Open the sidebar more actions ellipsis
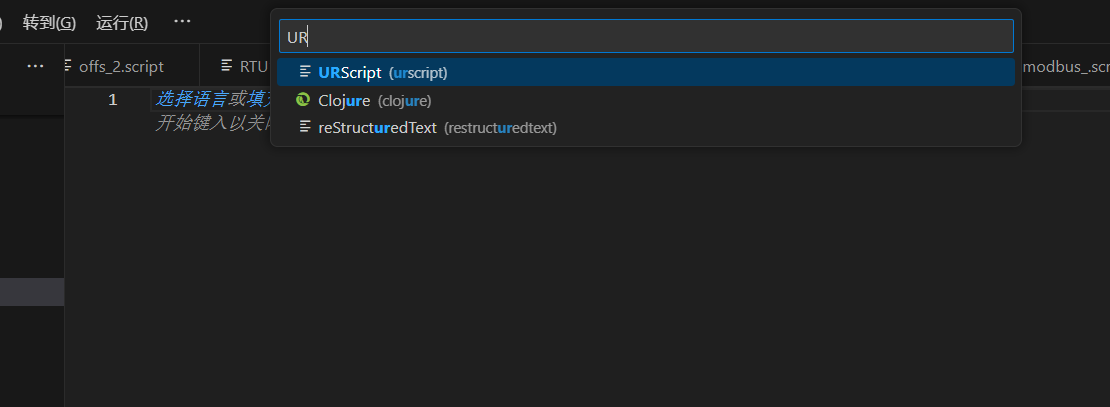This screenshot has width=1110, height=407. tap(35, 66)
